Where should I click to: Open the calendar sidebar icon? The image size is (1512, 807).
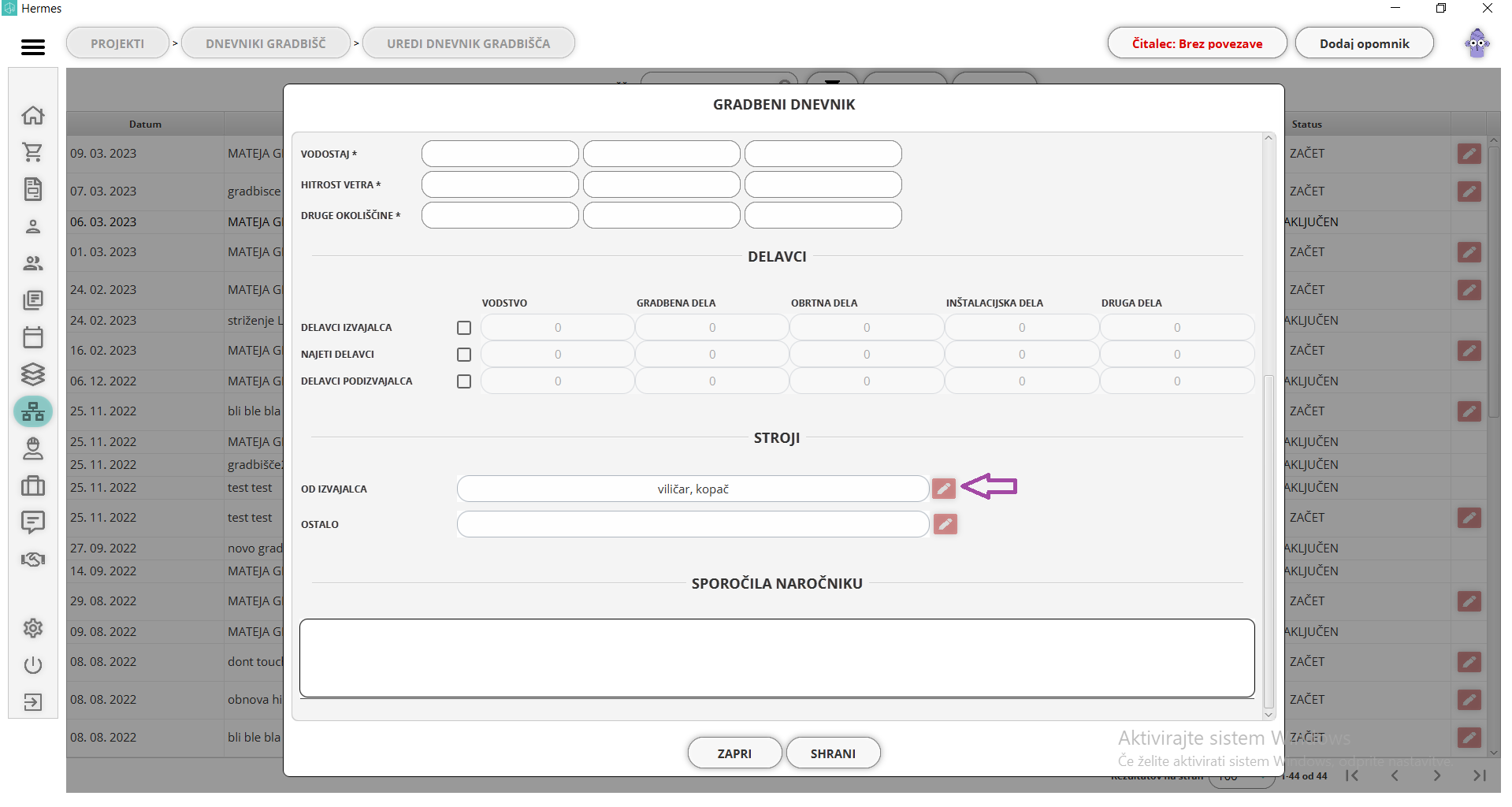(x=32, y=337)
